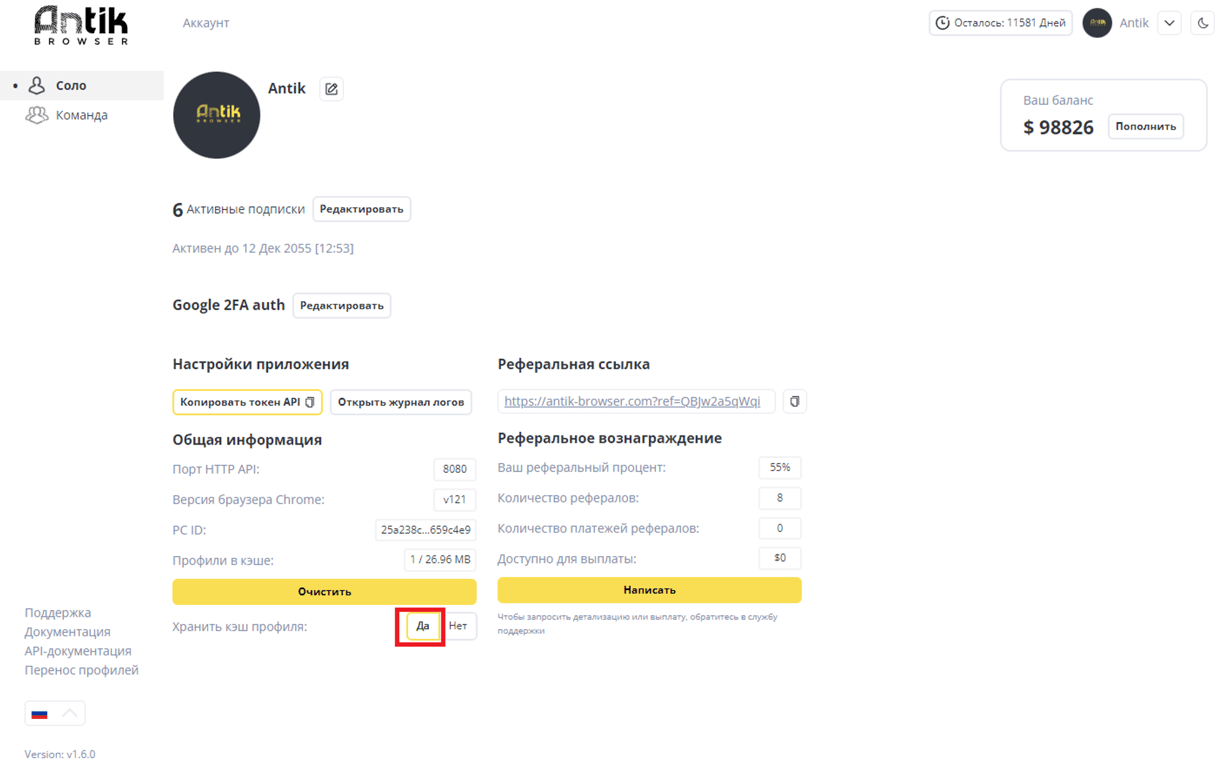The width and height of the screenshot is (1224, 768).
Task: Click the balance amount $ 98826
Action: tap(1058, 127)
